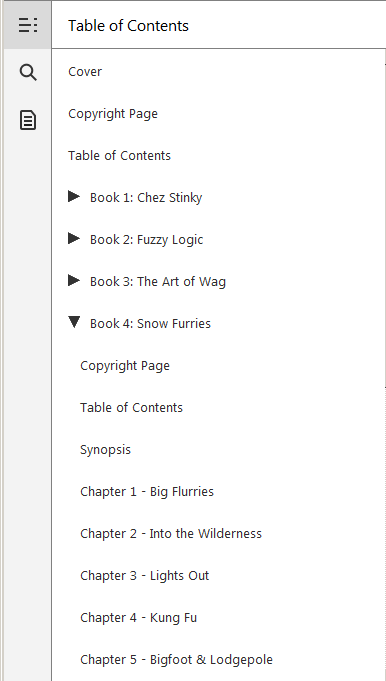Go to Chapter 3 - Lights Out
Image resolution: width=386 pixels, height=681 pixels.
coord(145,576)
